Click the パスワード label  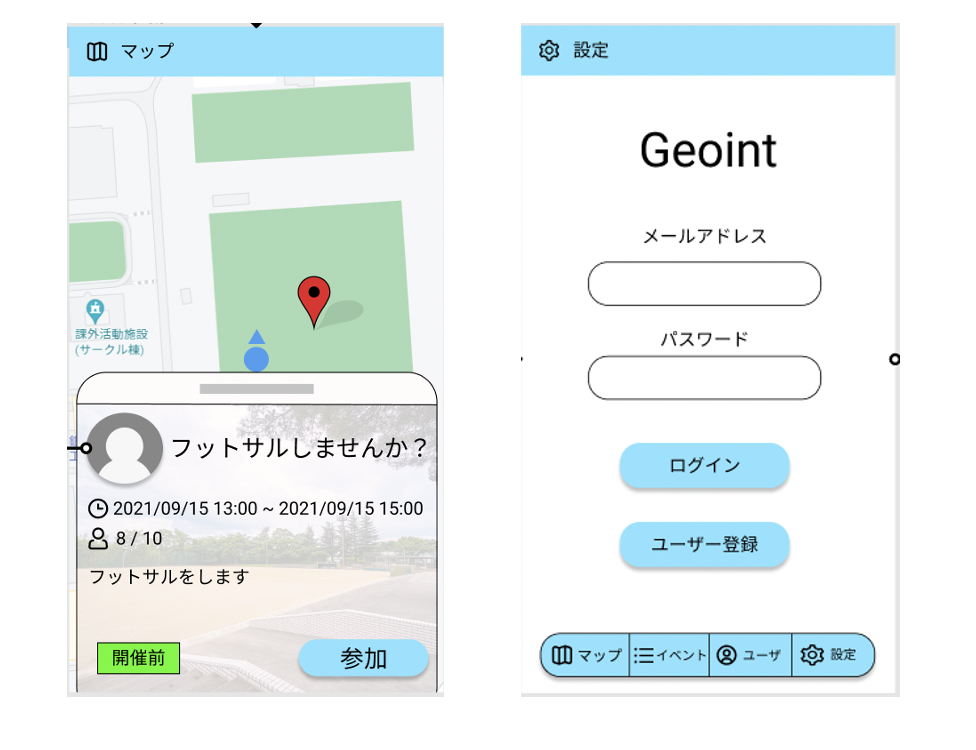tap(705, 339)
